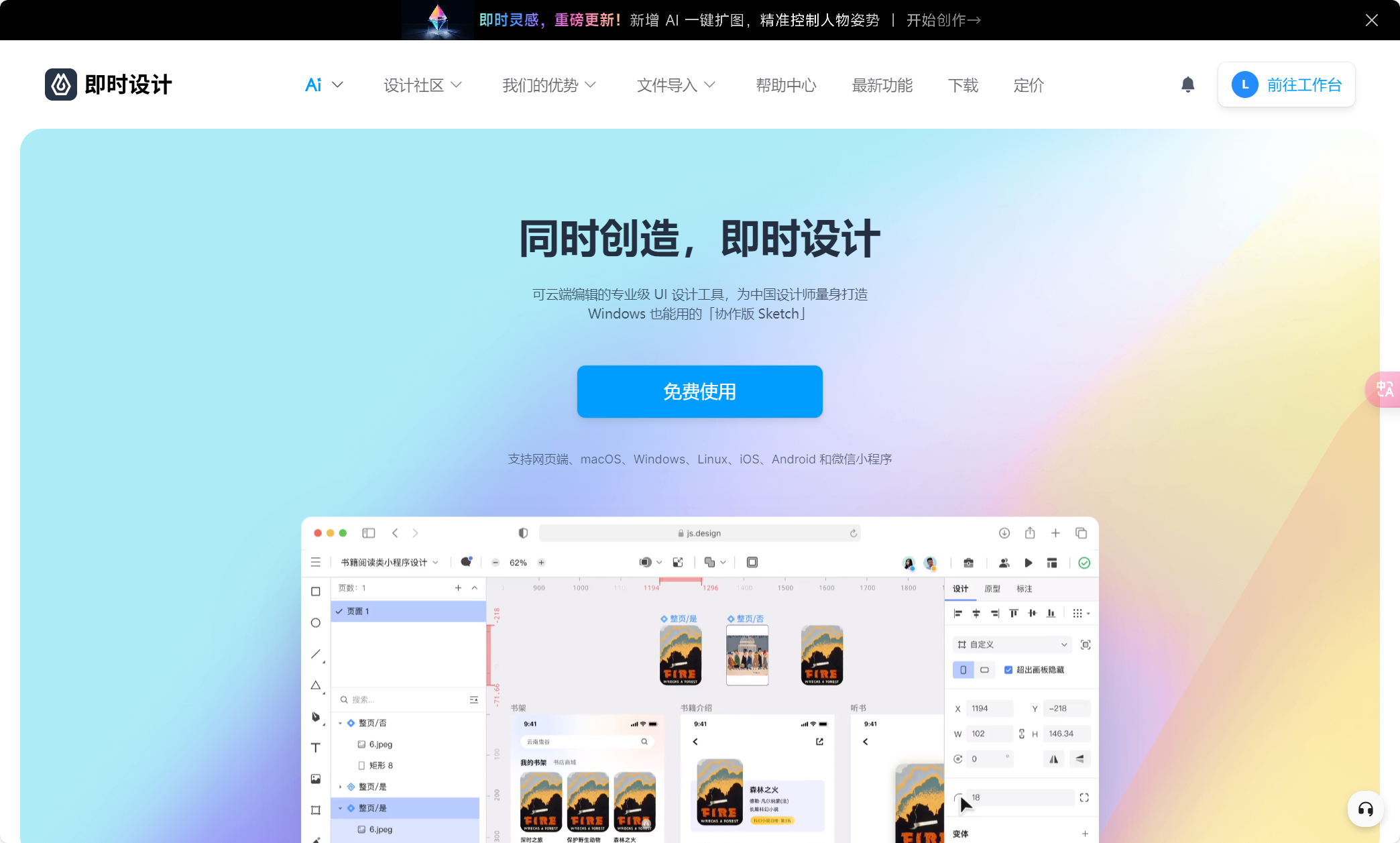The image size is (1400, 843).
Task: Expand the 我们的优势 navigation dropdown
Action: coord(549,85)
